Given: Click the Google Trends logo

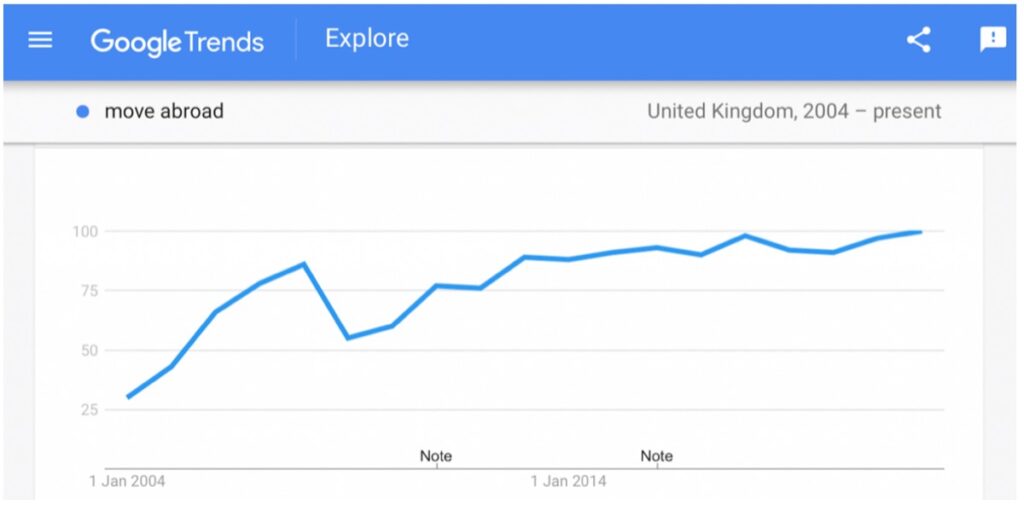Looking at the screenshot, I should click(177, 42).
